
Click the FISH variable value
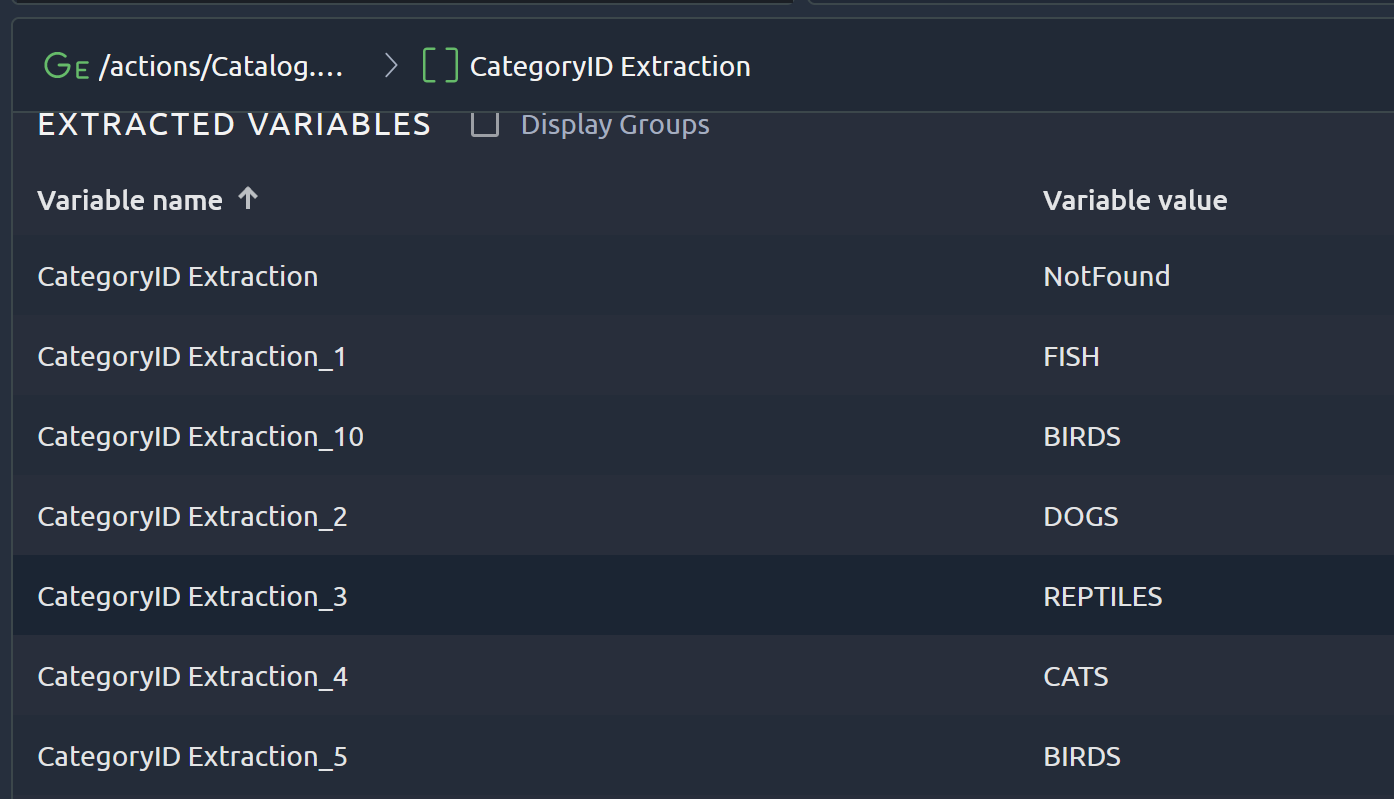click(x=1071, y=356)
